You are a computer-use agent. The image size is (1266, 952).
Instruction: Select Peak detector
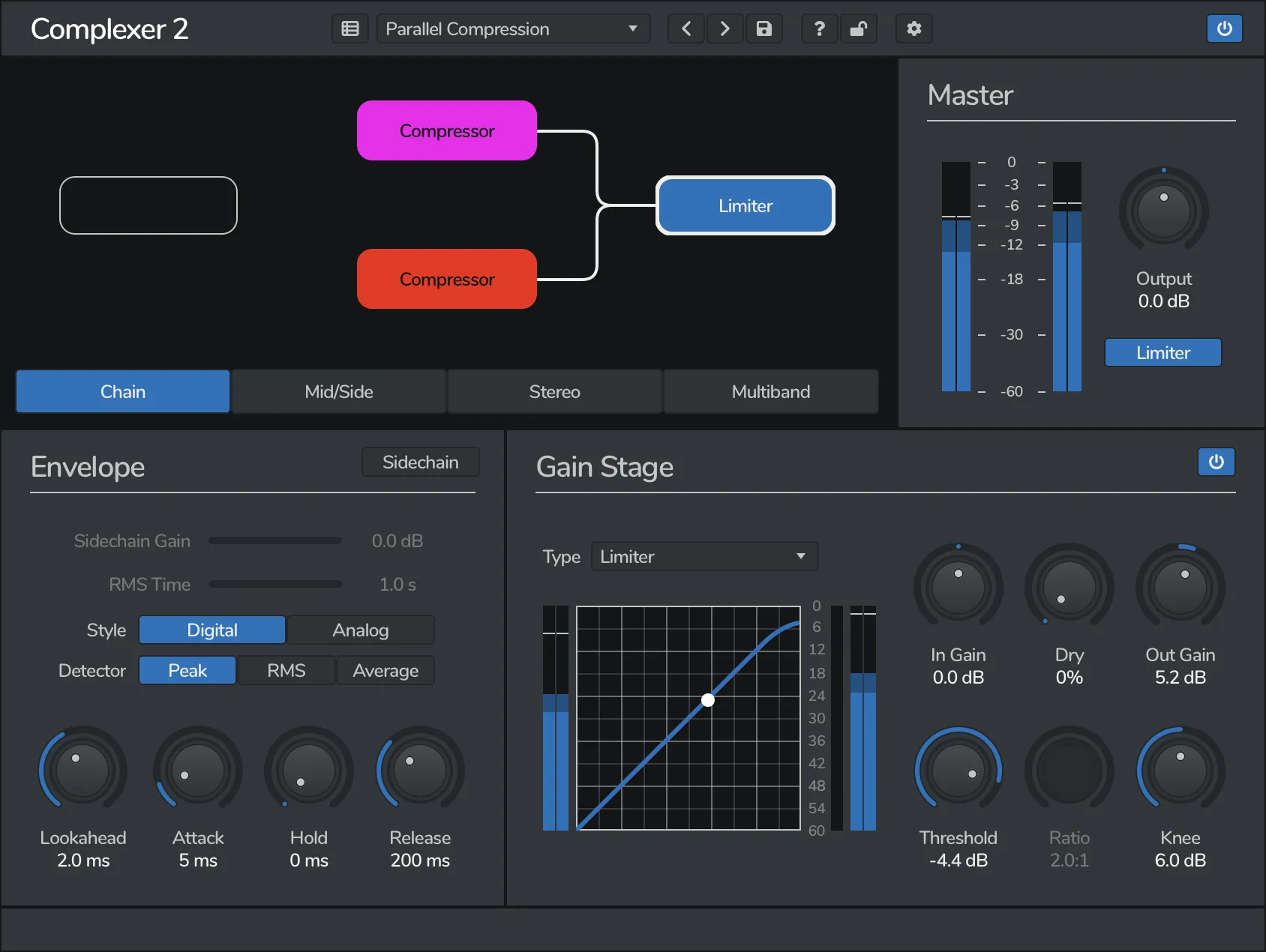(187, 670)
